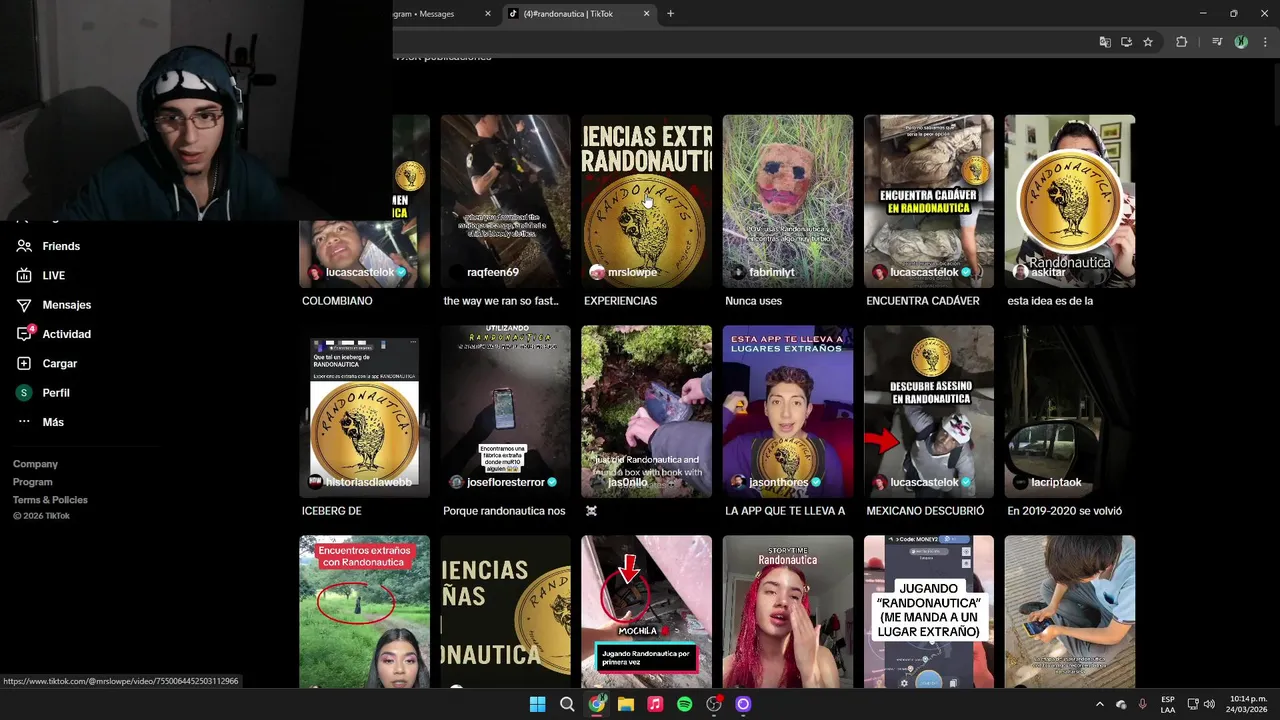Open the ENCUENTRA CADÁVER EN RANDONAUTICA thumbnail
The width and height of the screenshot is (1280, 720).
click(929, 201)
